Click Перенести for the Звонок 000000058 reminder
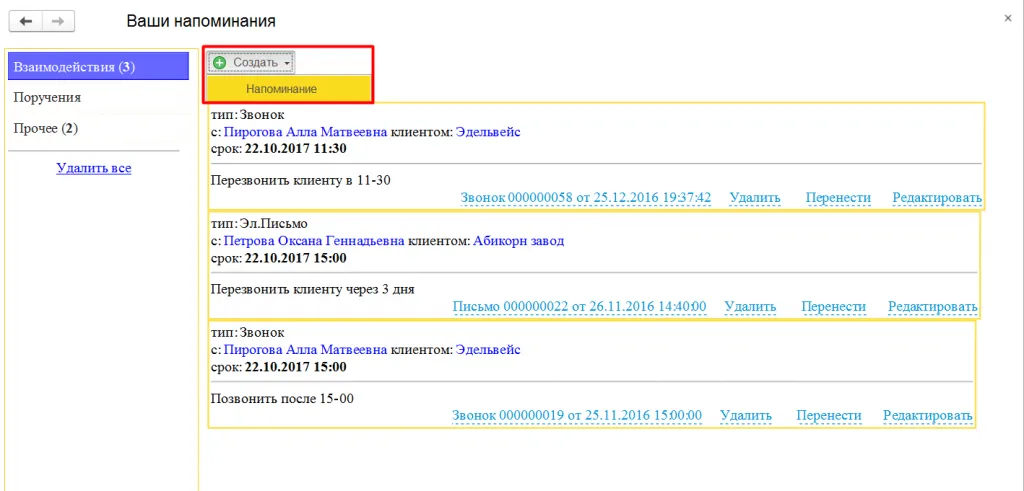This screenshot has height=491, width=1024. click(x=838, y=197)
